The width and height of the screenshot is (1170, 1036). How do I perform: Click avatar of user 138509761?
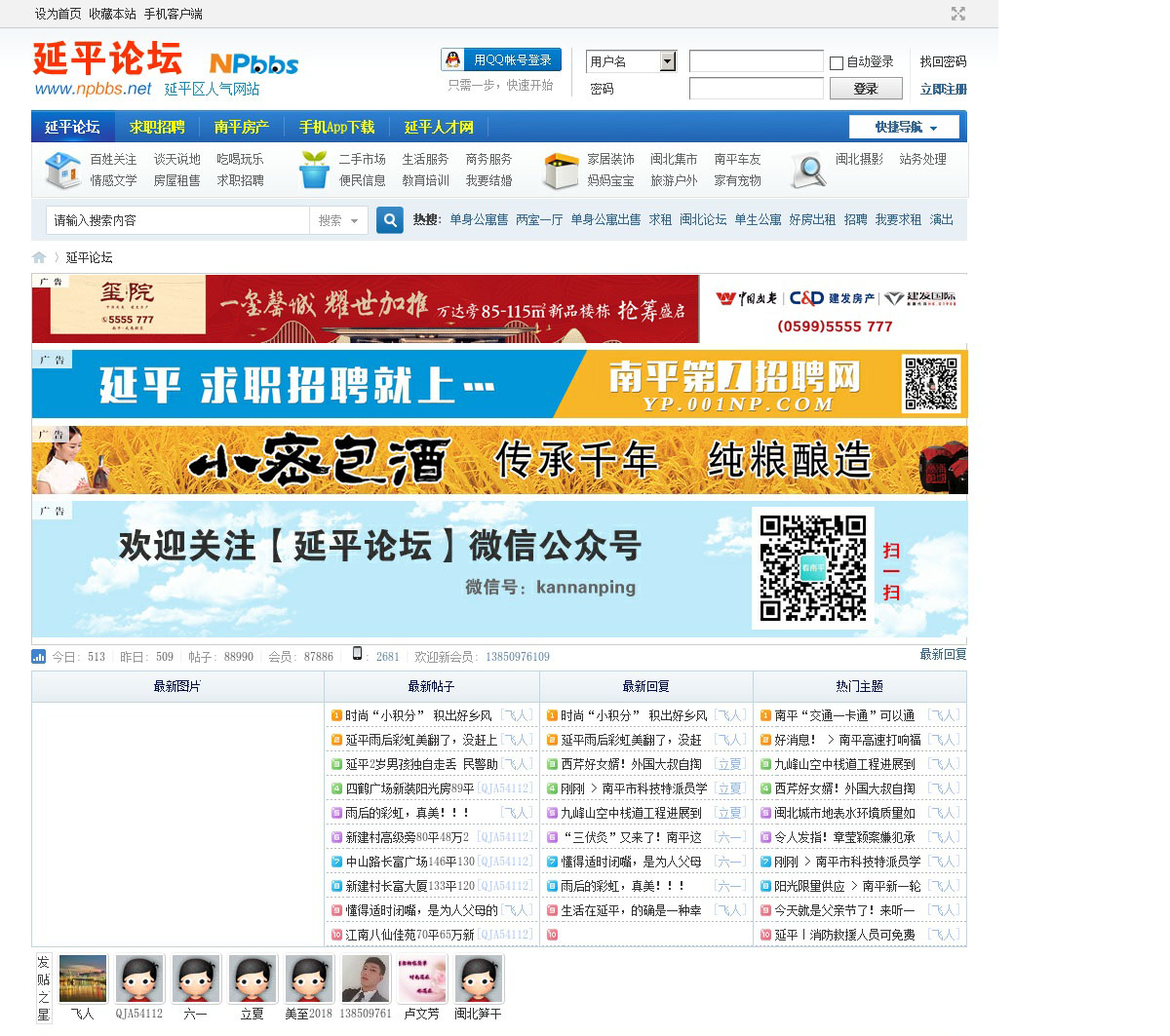pos(366,978)
